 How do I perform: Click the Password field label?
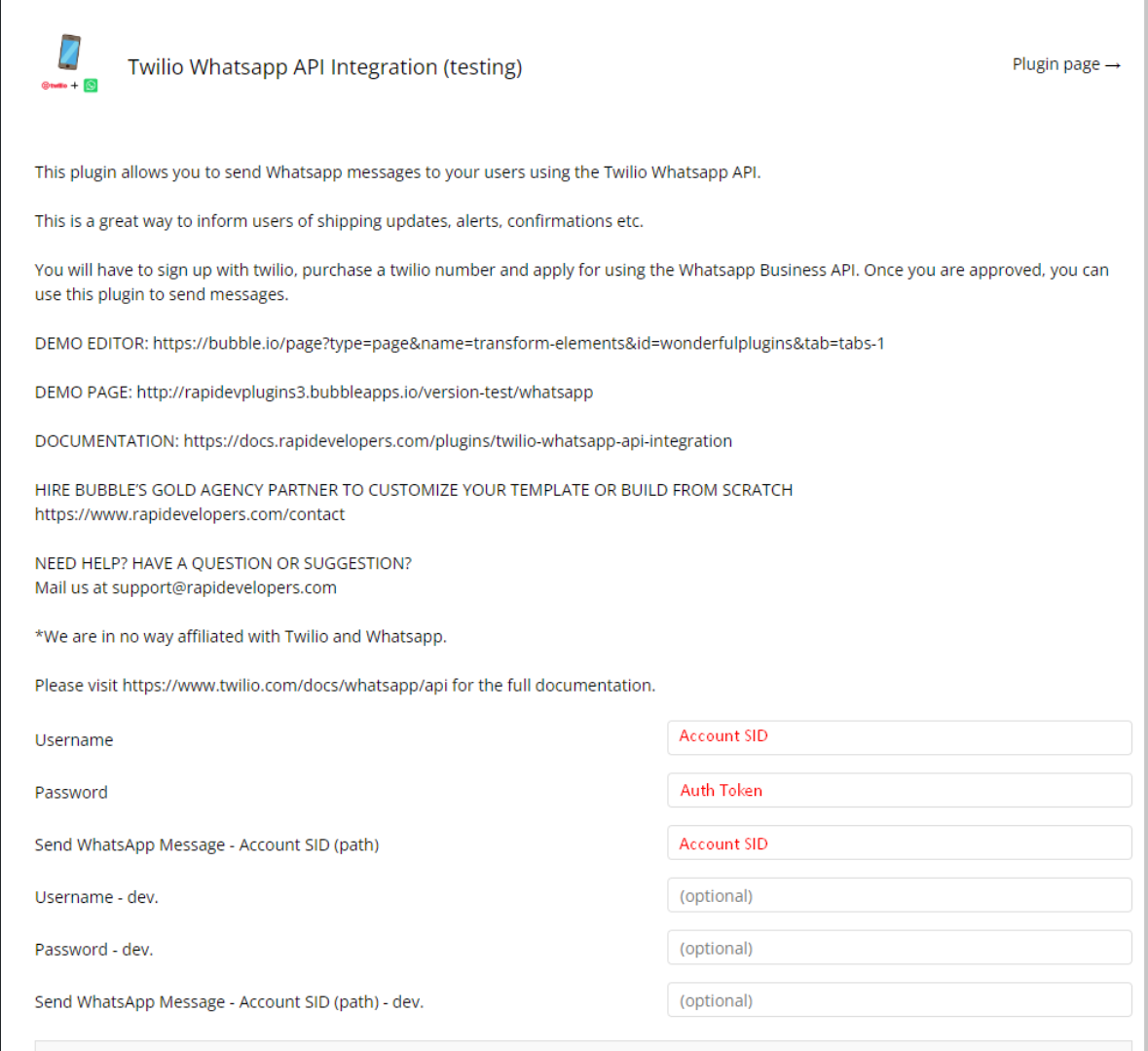click(71, 793)
